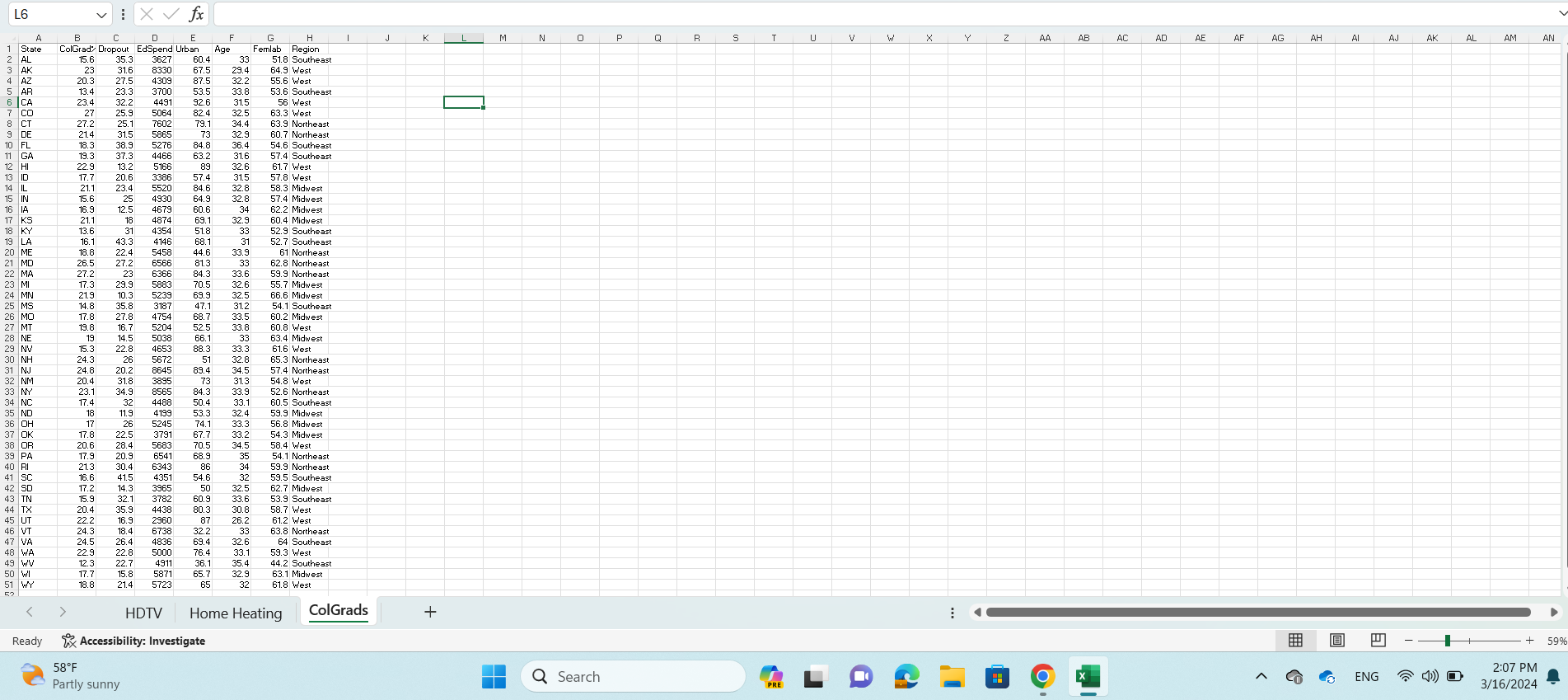The height and width of the screenshot is (700, 1568).
Task: Open Google Chrome from the taskbar
Action: coord(1042,677)
